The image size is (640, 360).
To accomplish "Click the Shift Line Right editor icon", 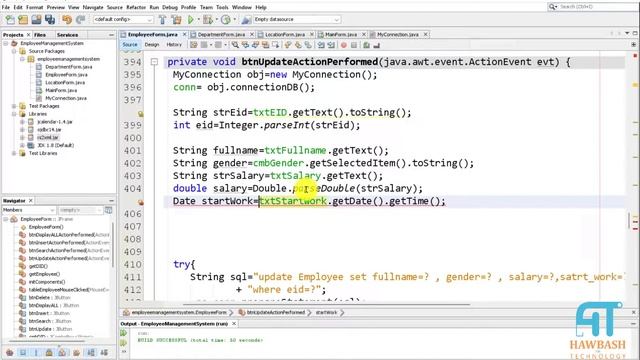I will point(331,45).
